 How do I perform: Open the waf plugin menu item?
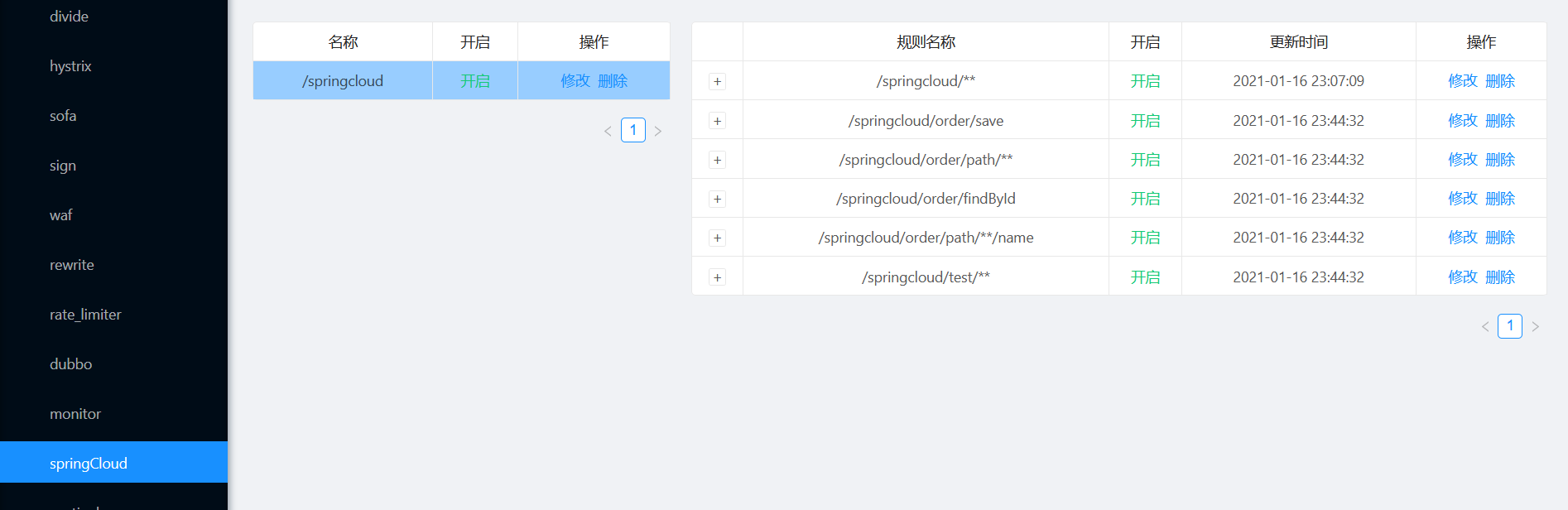pos(113,215)
